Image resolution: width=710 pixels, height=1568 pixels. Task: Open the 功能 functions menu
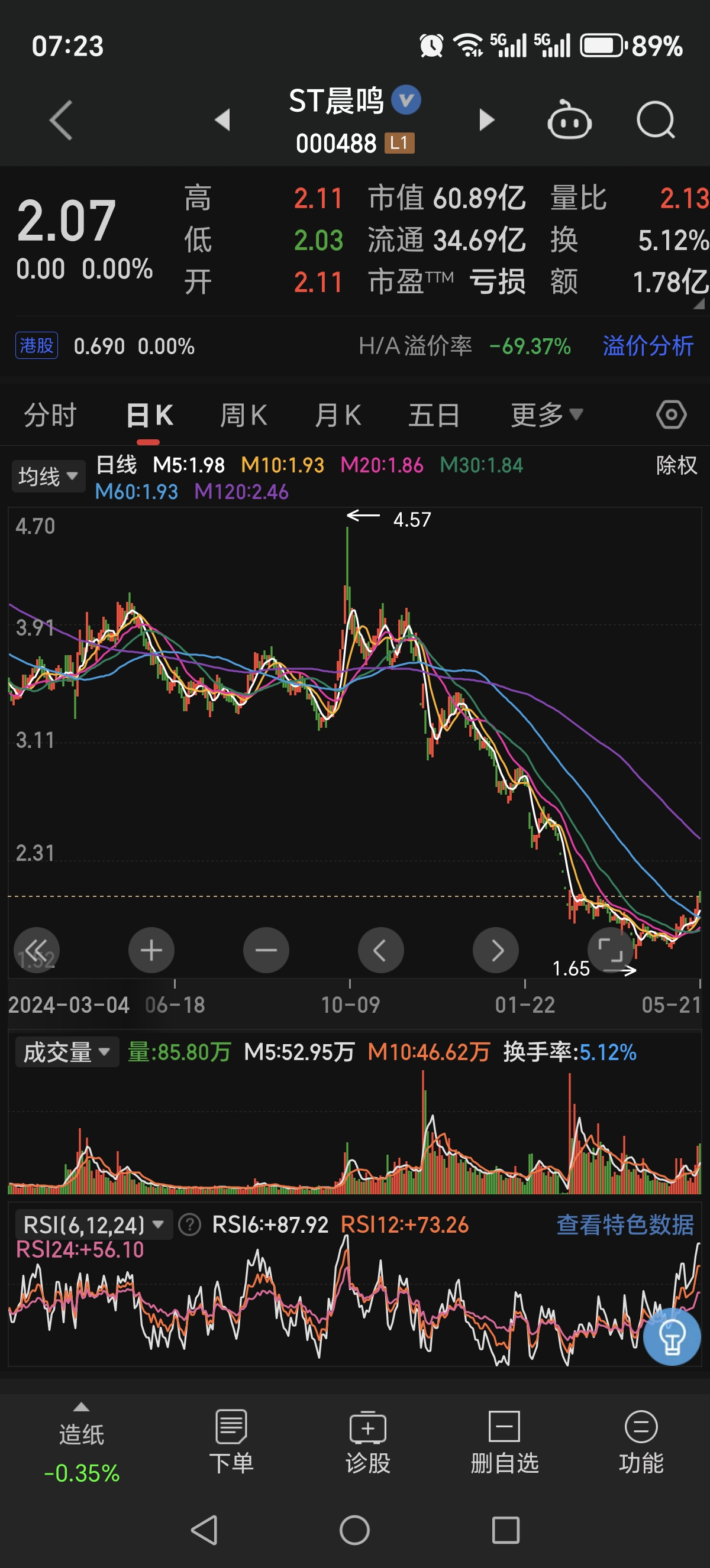(x=641, y=1443)
